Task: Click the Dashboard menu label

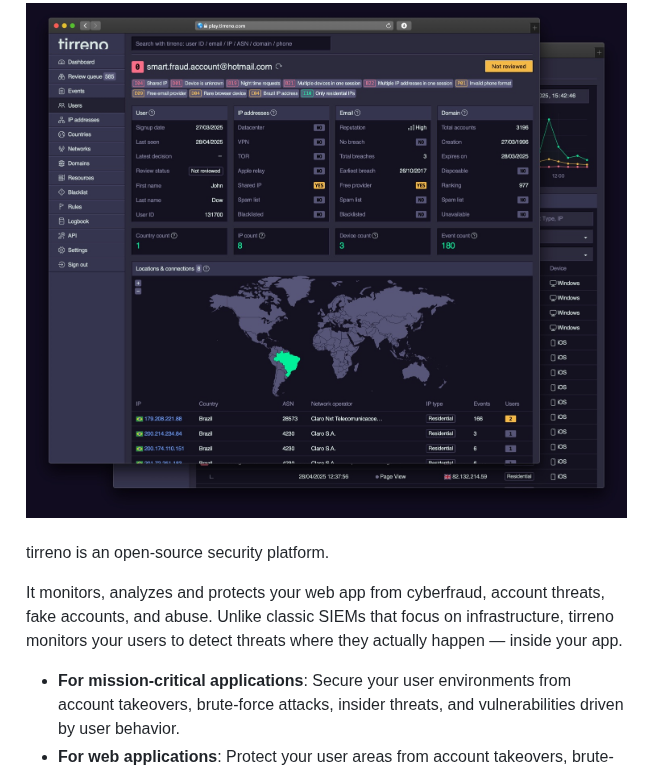Action: (x=81, y=62)
